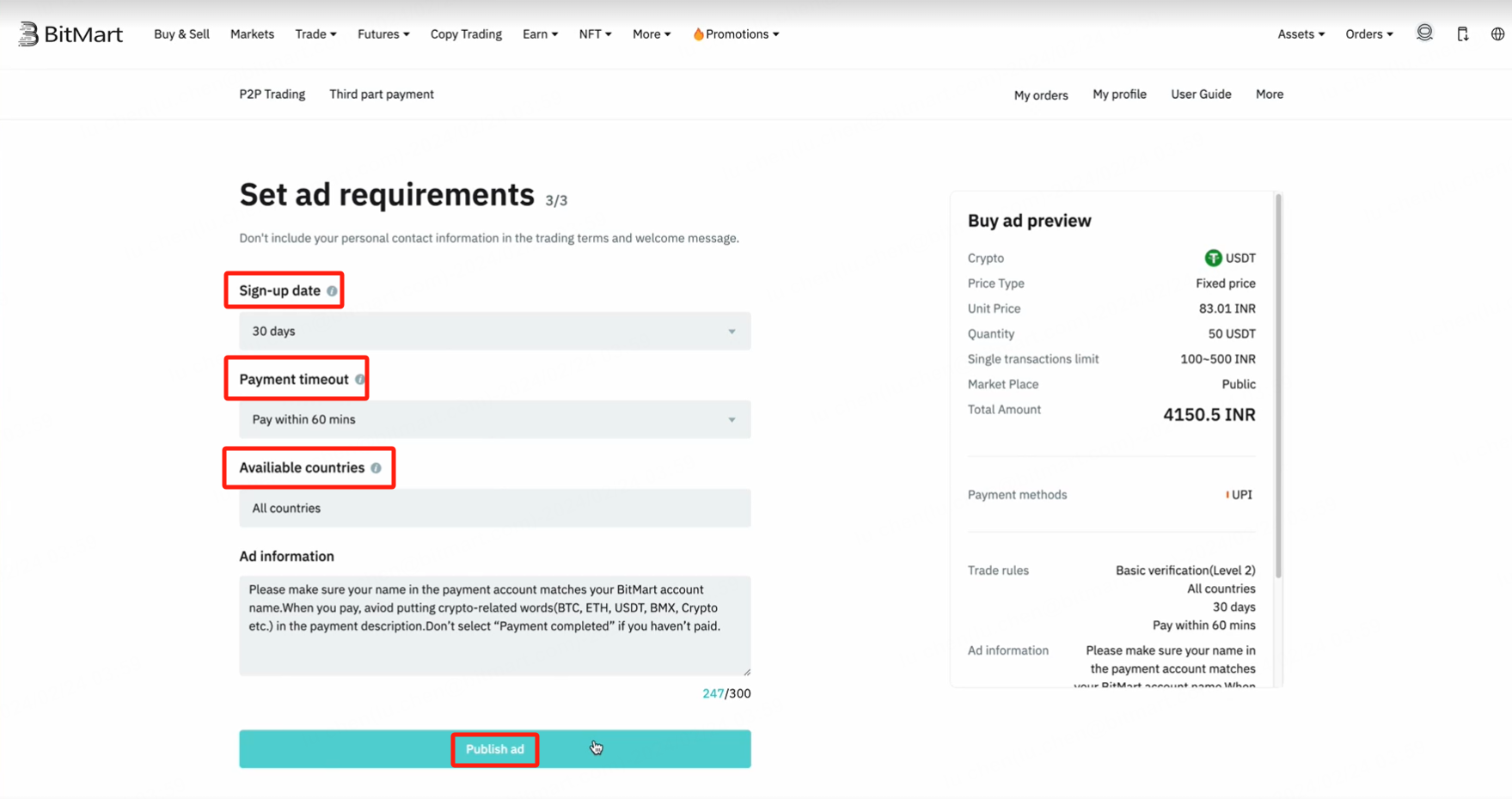Click the Buy ad preview scrollbar

click(x=1279, y=385)
